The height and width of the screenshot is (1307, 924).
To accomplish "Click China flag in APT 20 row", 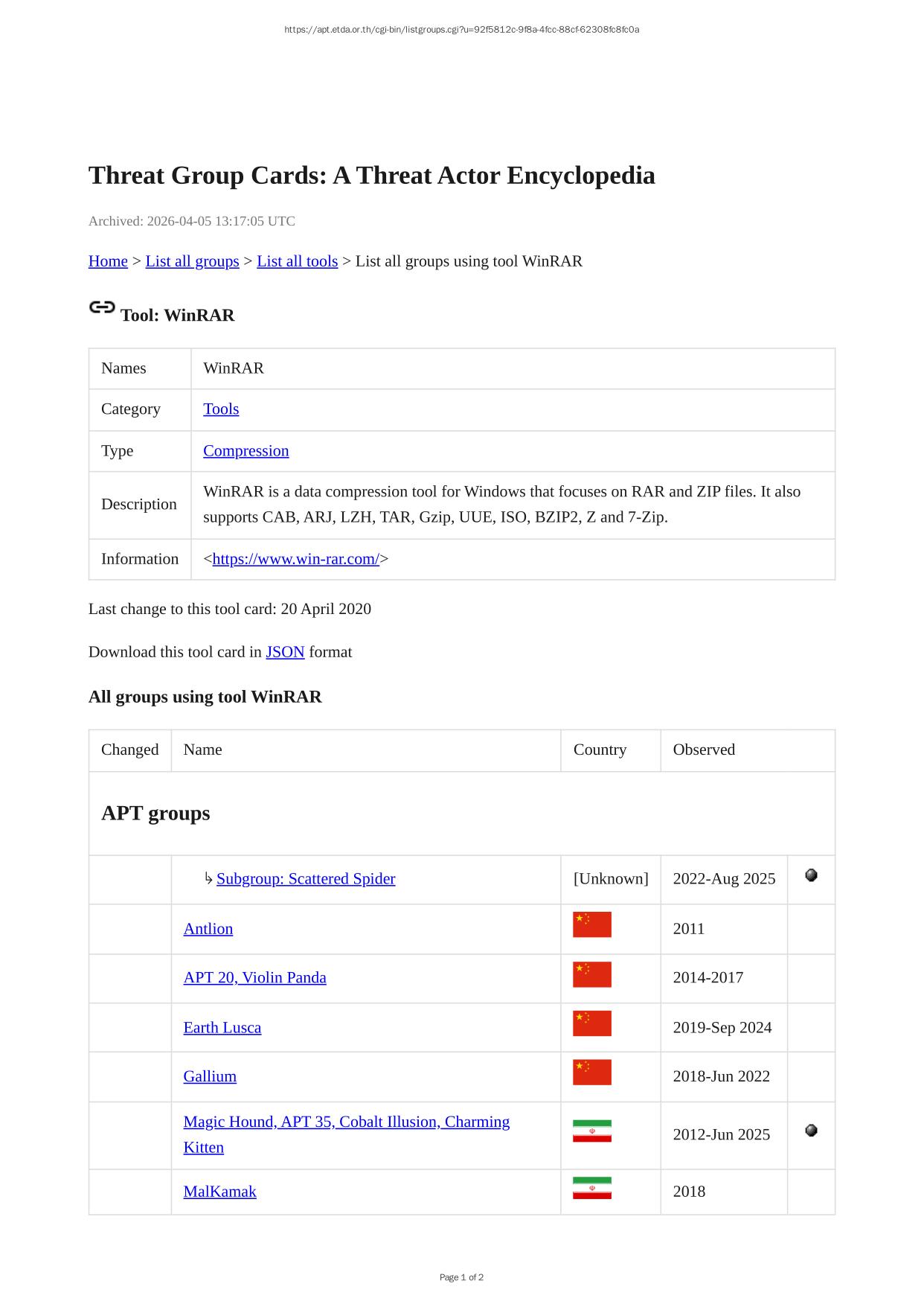I will (x=591, y=974).
